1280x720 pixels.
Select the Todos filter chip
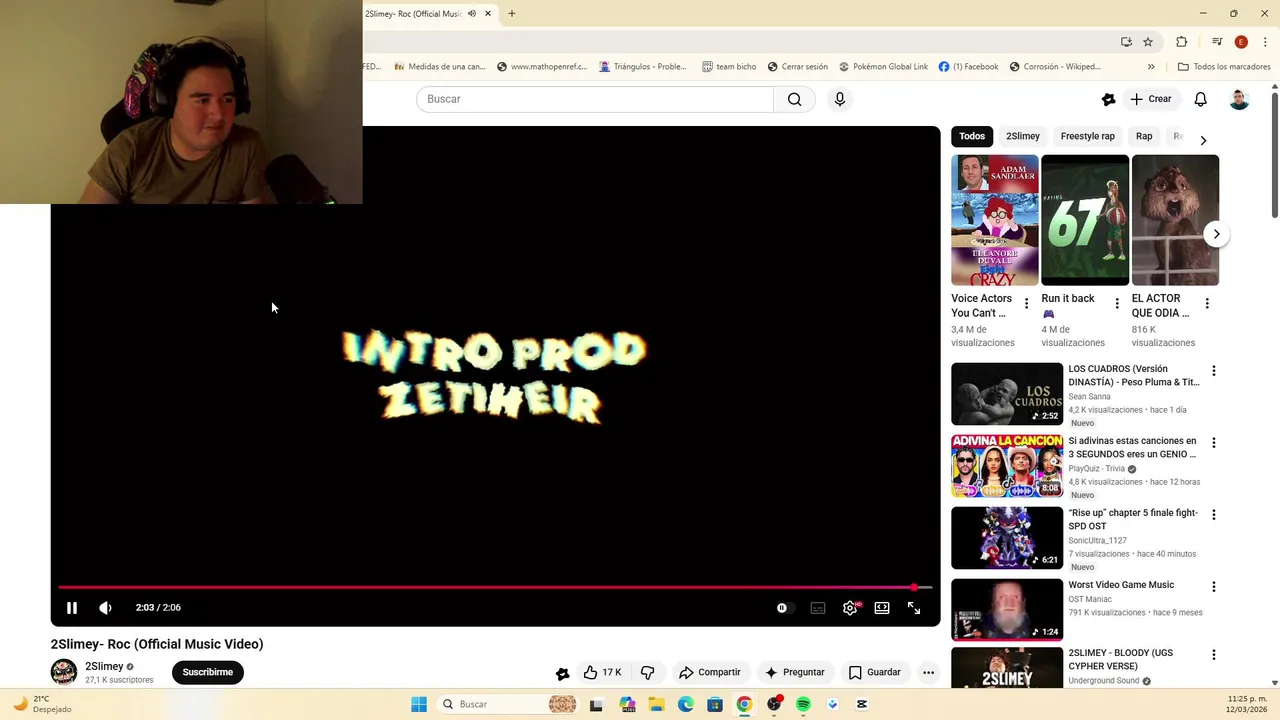[972, 136]
